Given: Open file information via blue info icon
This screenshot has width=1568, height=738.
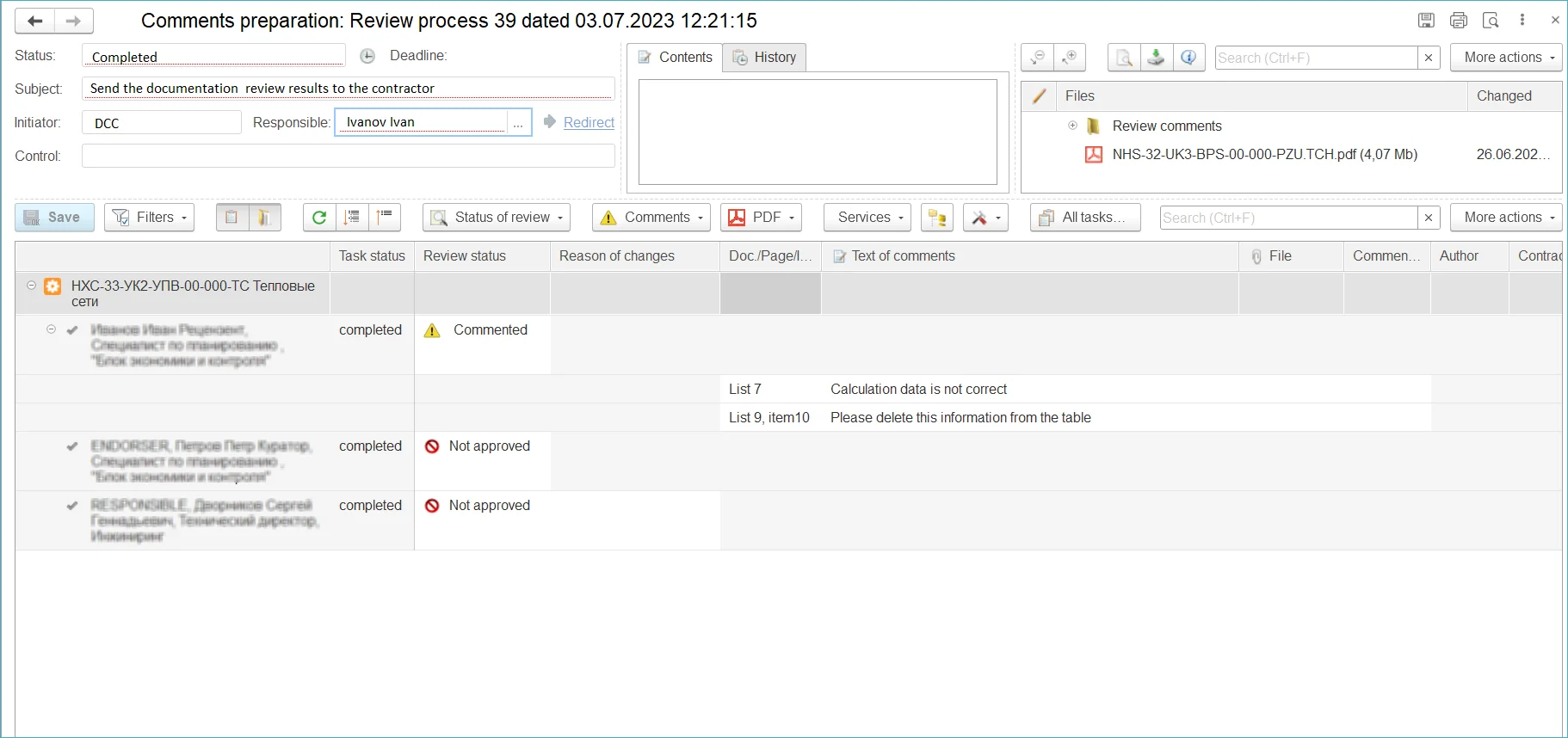Looking at the screenshot, I should point(1188,58).
